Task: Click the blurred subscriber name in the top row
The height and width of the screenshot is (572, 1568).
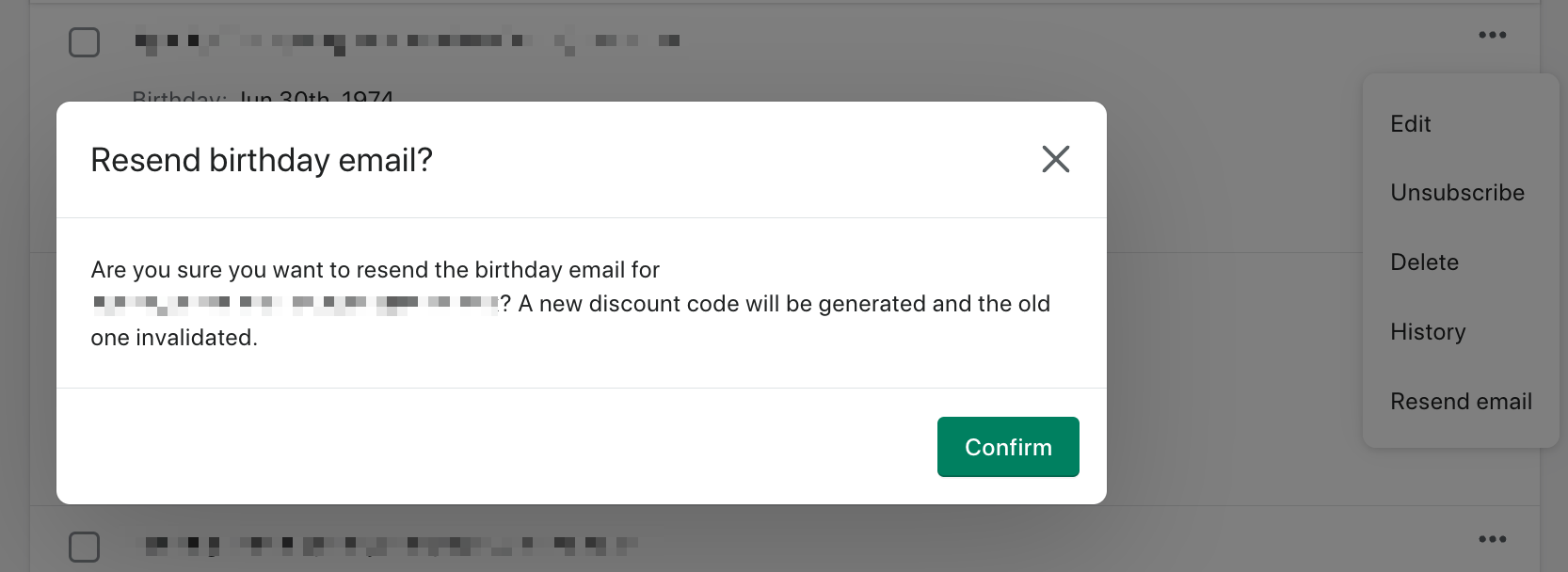Action: tap(407, 41)
